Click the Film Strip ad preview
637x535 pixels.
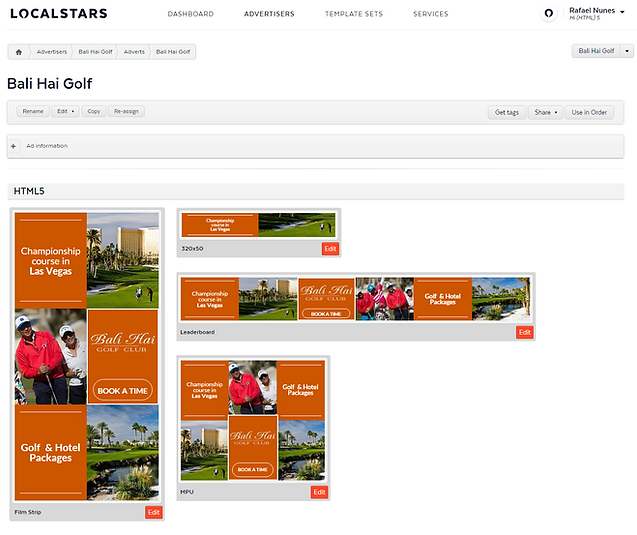87,357
